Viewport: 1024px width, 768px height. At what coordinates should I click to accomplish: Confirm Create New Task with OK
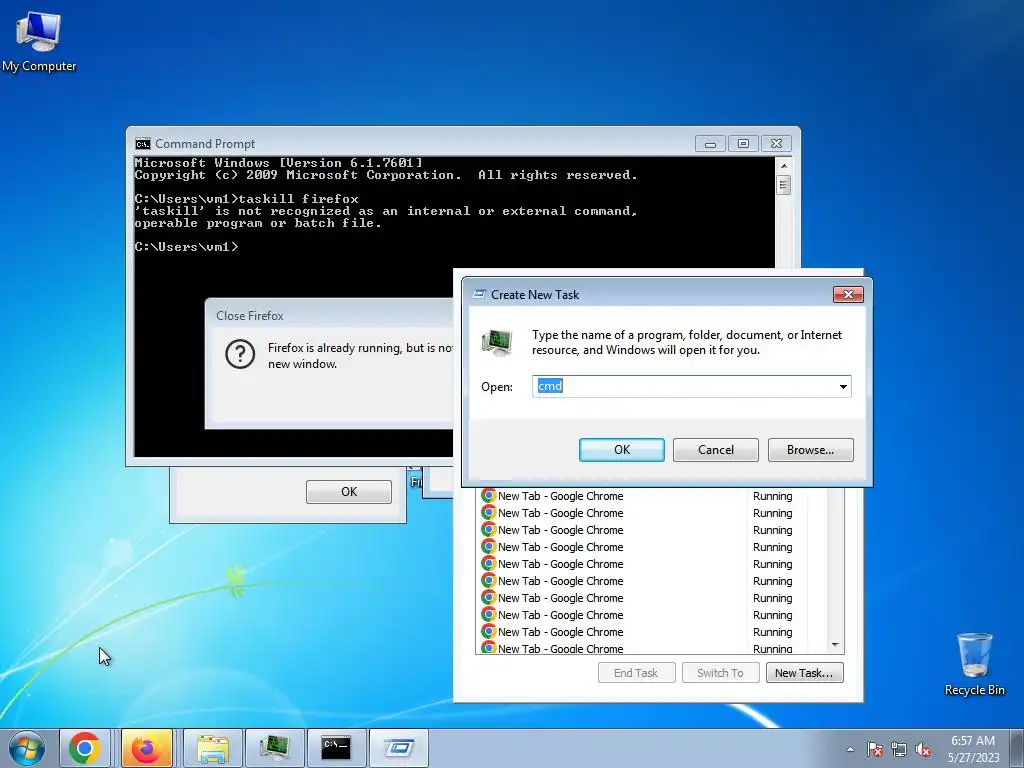click(x=622, y=450)
